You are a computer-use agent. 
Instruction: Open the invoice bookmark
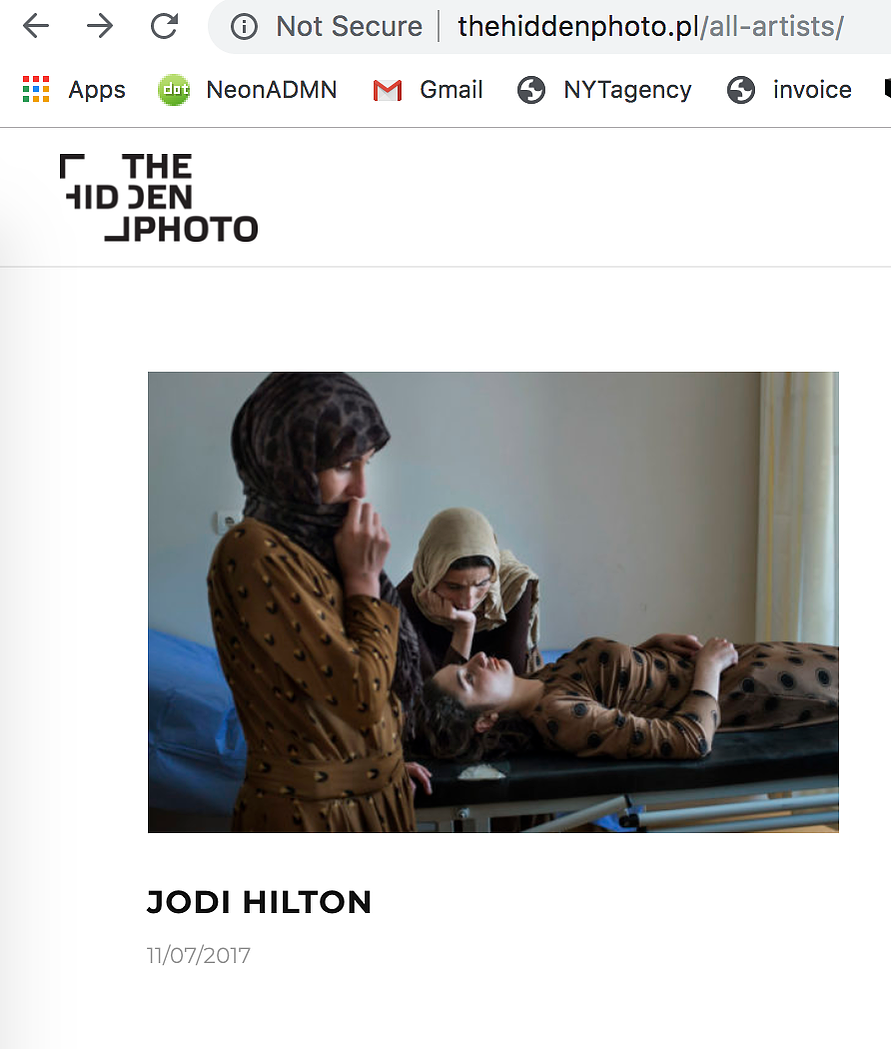(813, 90)
